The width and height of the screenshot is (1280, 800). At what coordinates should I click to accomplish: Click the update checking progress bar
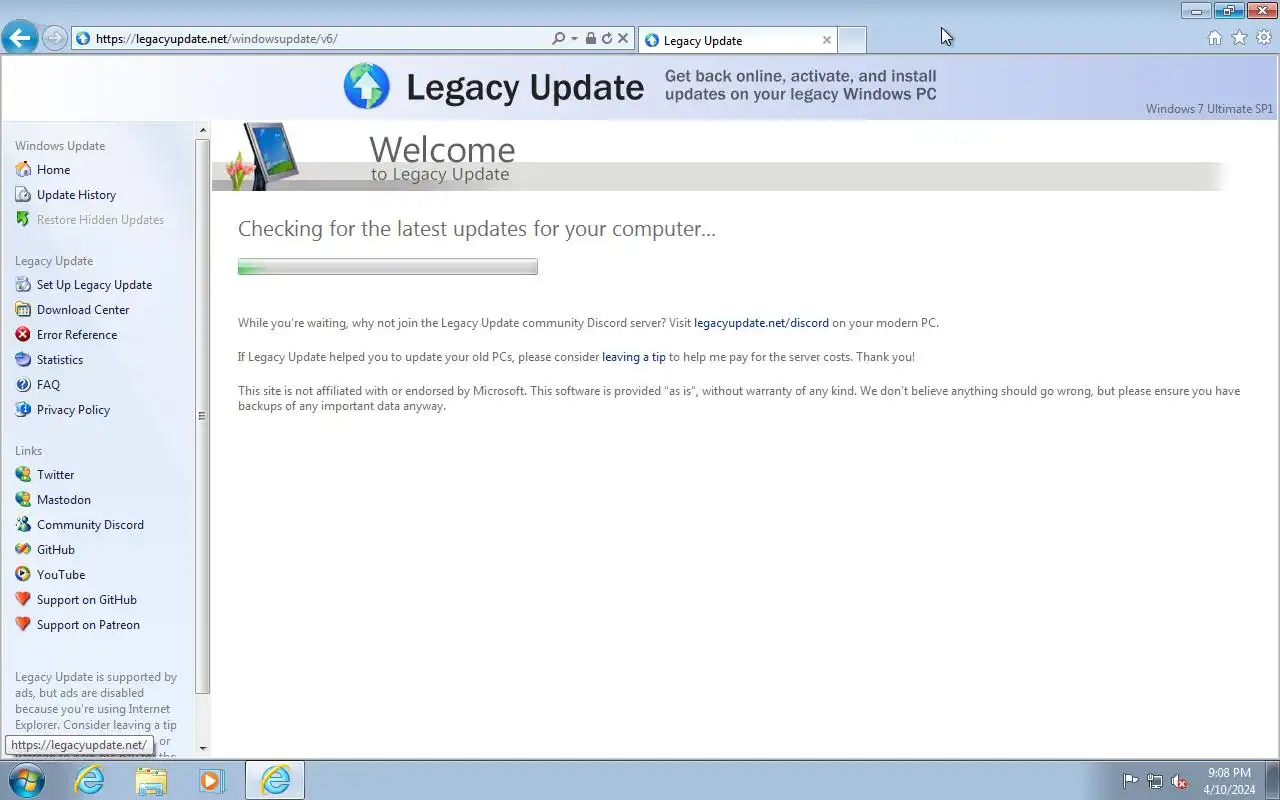coord(388,267)
